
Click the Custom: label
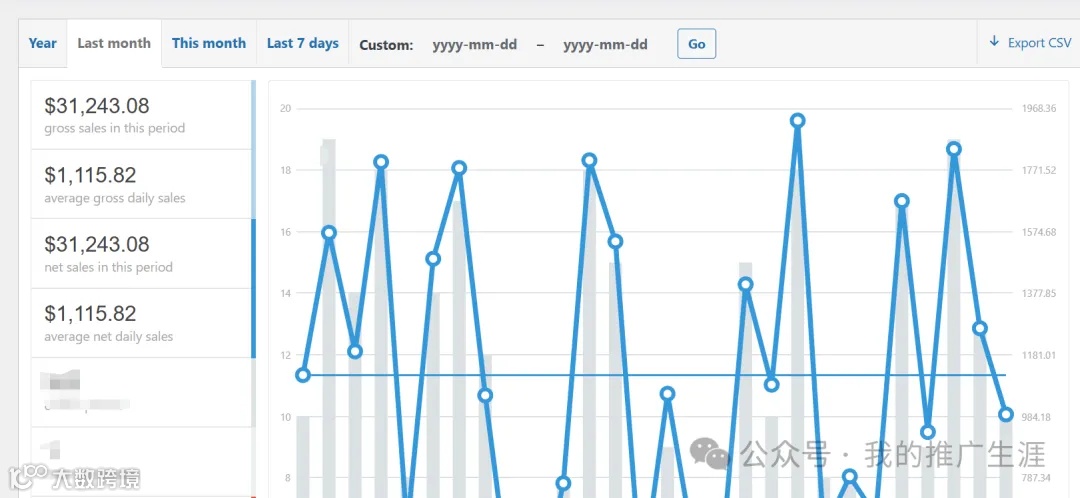click(386, 45)
